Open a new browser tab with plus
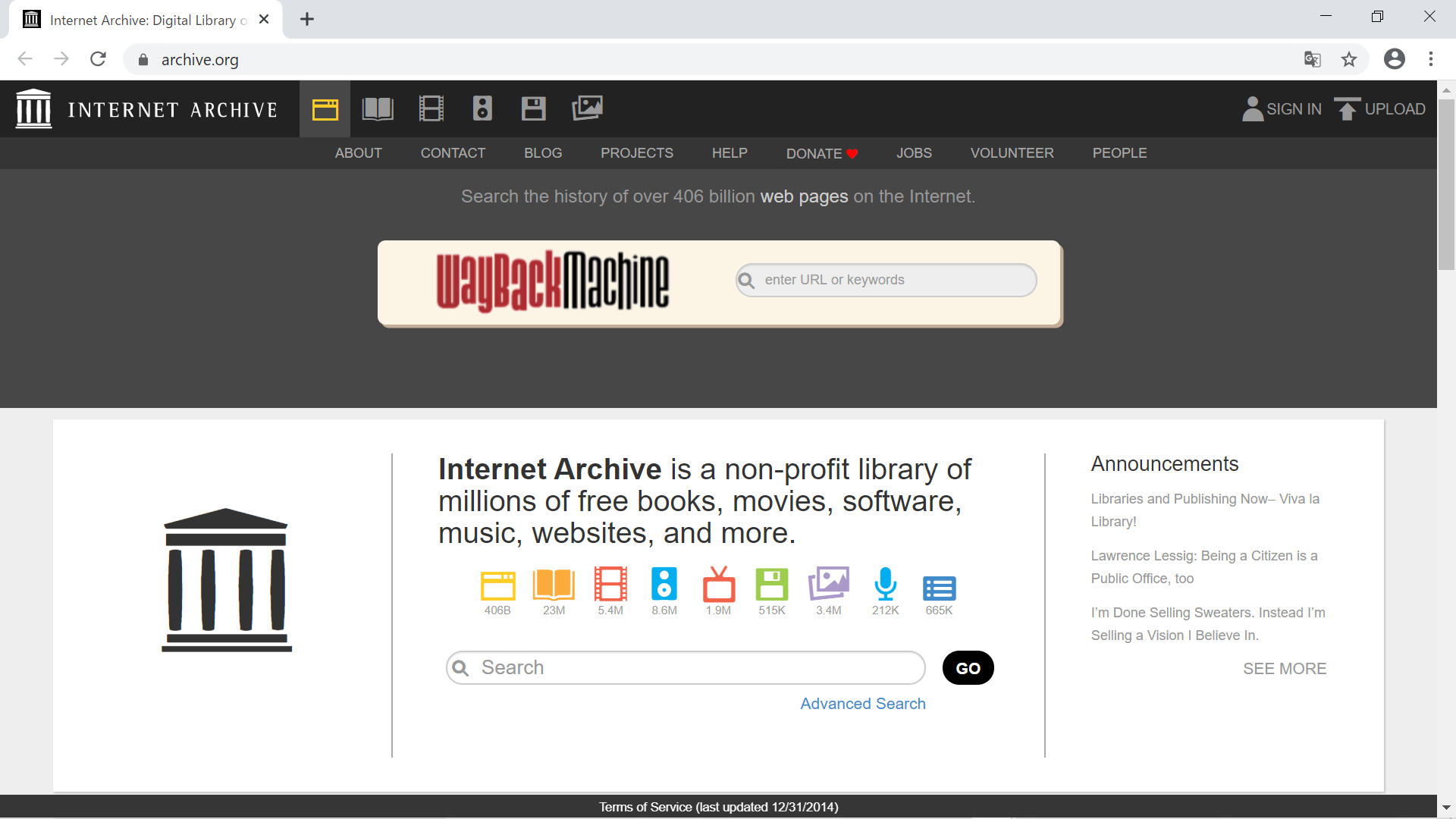Image resolution: width=1456 pixels, height=819 pixels. (x=307, y=20)
